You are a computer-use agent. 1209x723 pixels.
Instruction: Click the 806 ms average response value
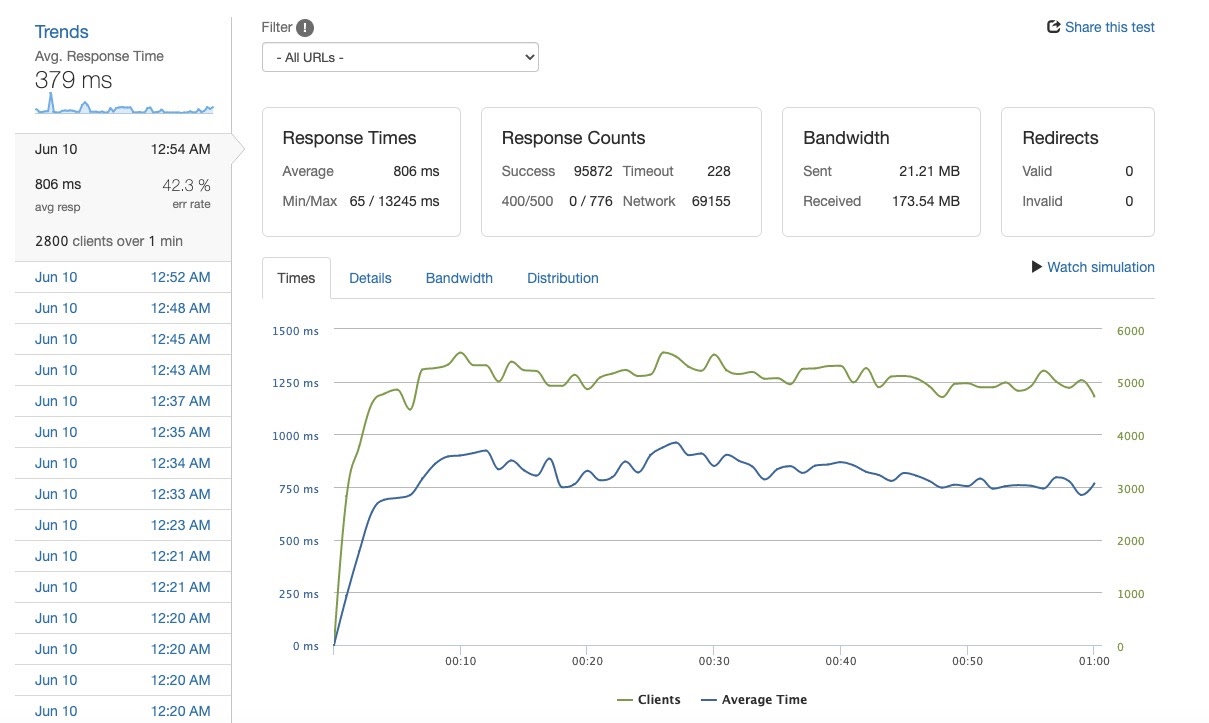(417, 171)
